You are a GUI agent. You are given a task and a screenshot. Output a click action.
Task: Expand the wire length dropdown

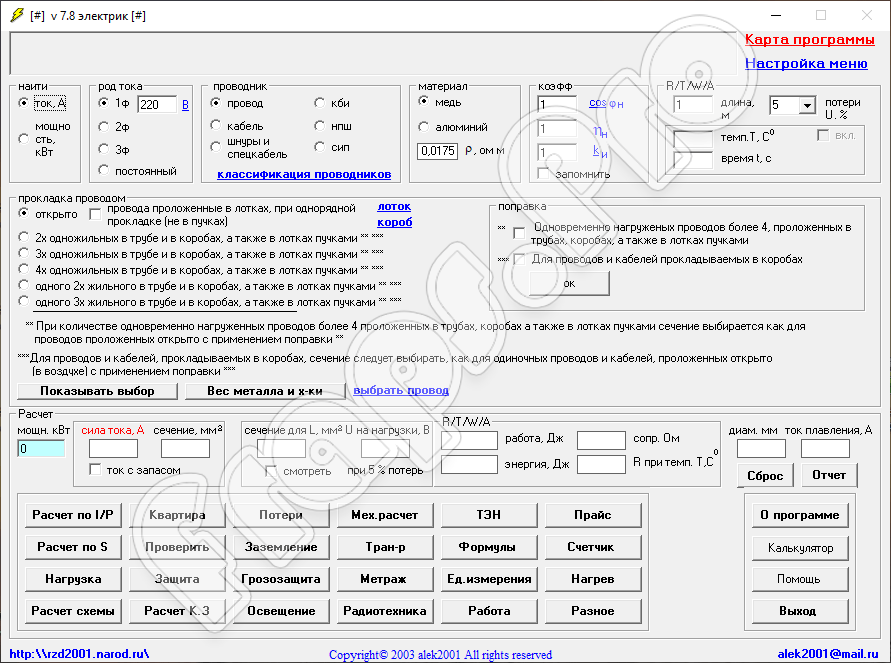coord(805,105)
